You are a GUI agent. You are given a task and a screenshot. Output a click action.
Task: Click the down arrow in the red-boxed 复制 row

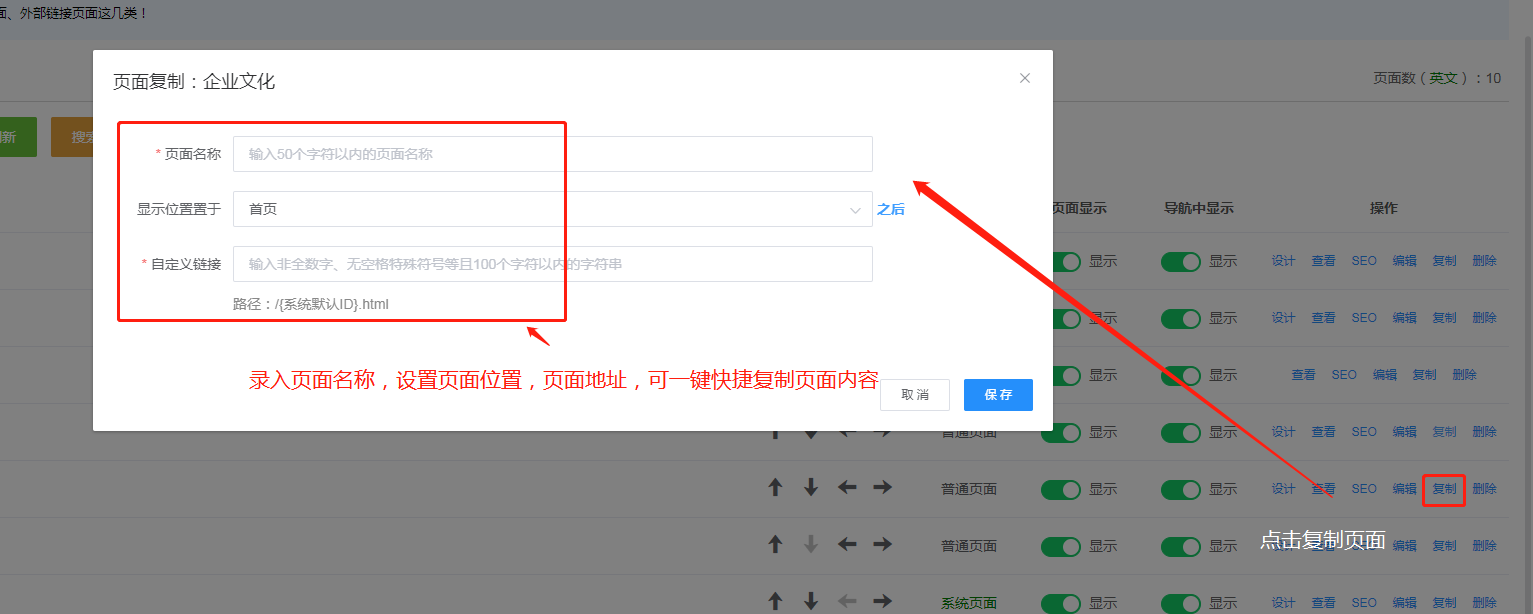tap(811, 488)
